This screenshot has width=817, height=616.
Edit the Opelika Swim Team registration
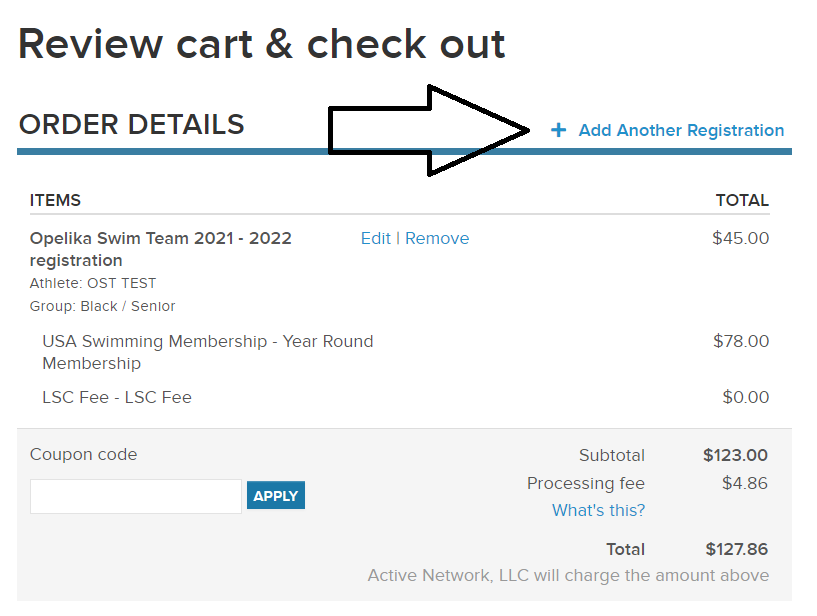pos(375,238)
